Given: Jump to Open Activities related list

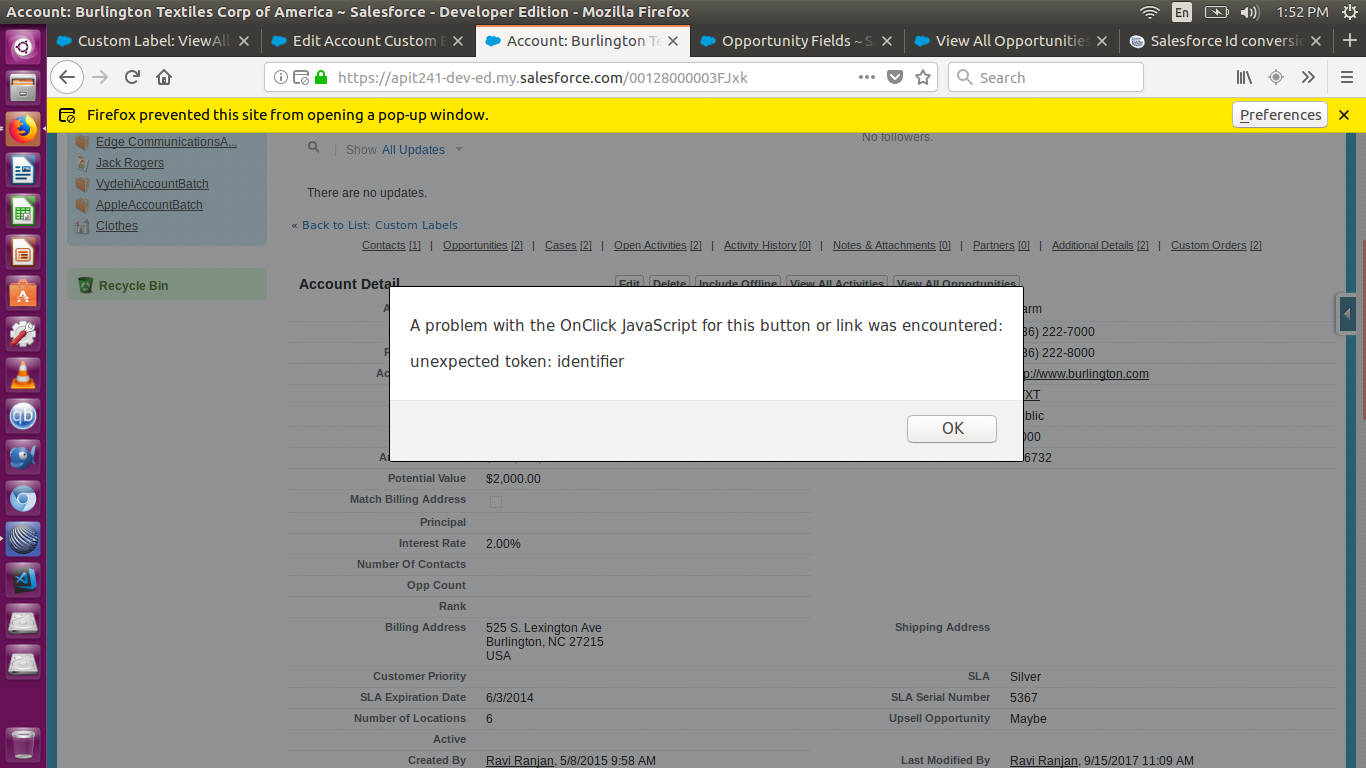Looking at the screenshot, I should click(658, 245).
